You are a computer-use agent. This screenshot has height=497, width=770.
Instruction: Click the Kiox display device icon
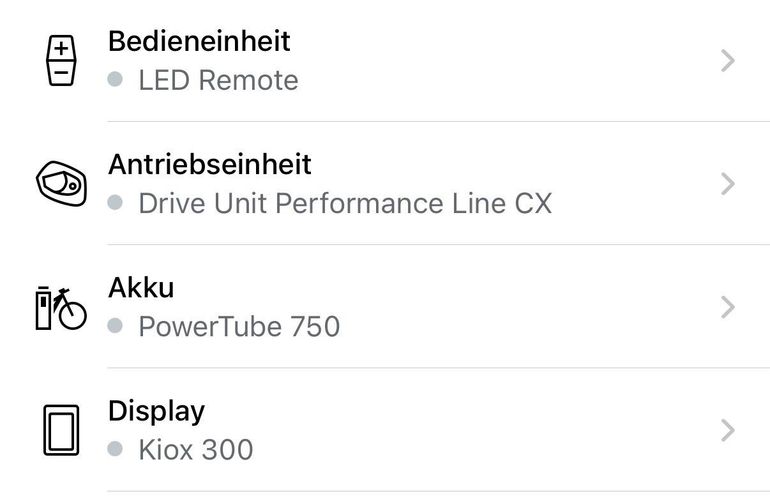[61, 430]
